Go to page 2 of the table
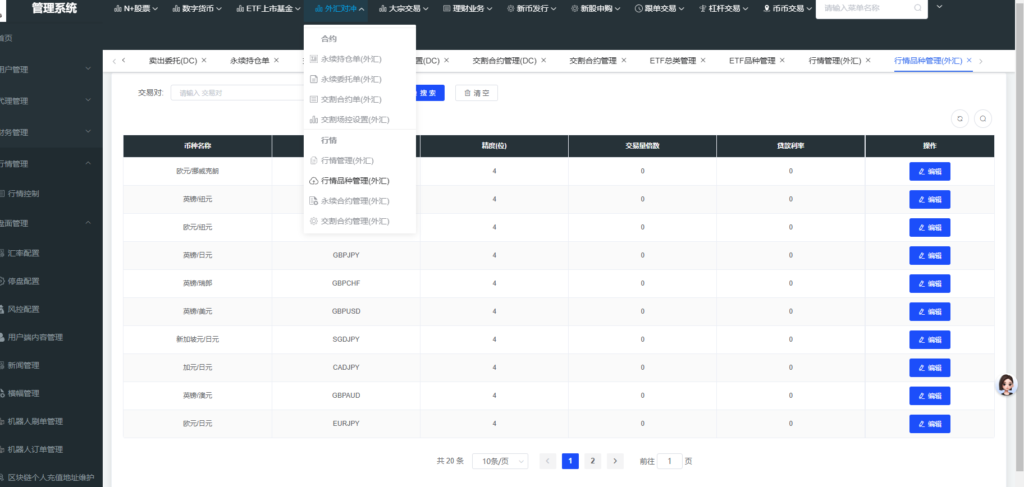The image size is (1024, 487). pyautogui.click(x=592, y=461)
